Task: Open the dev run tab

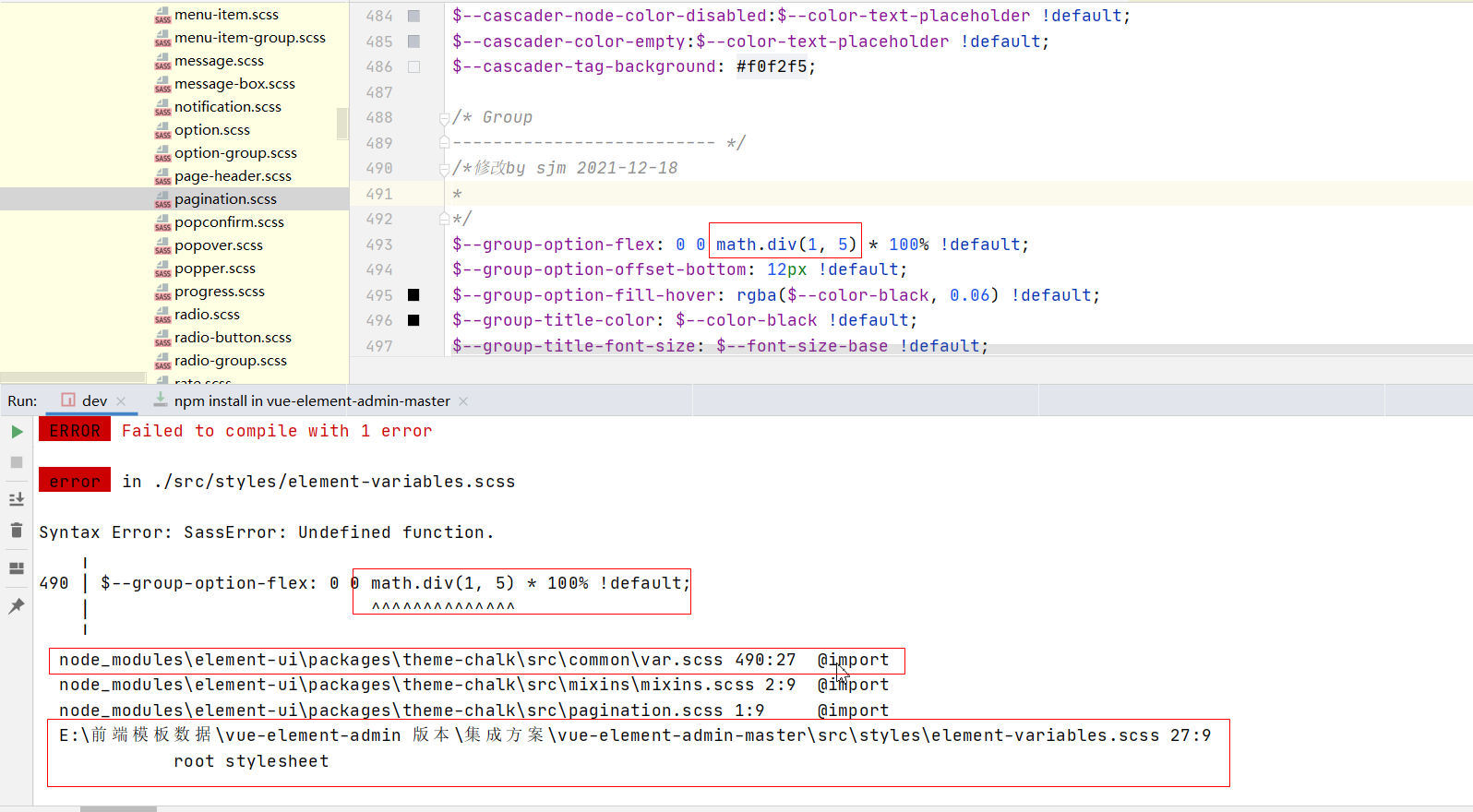Action: click(x=94, y=400)
